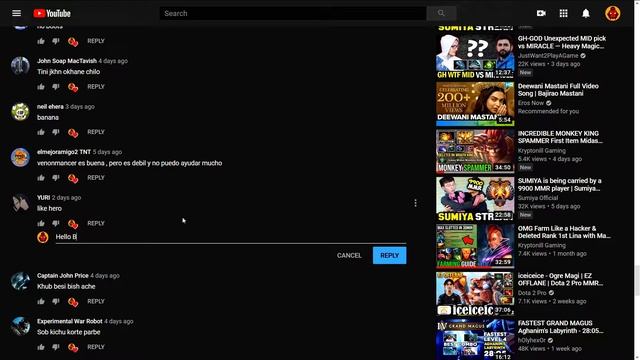Image resolution: width=640 pixels, height=360 pixels.
Task: Heart John Soap MacTavish's comment
Action: 73,87
